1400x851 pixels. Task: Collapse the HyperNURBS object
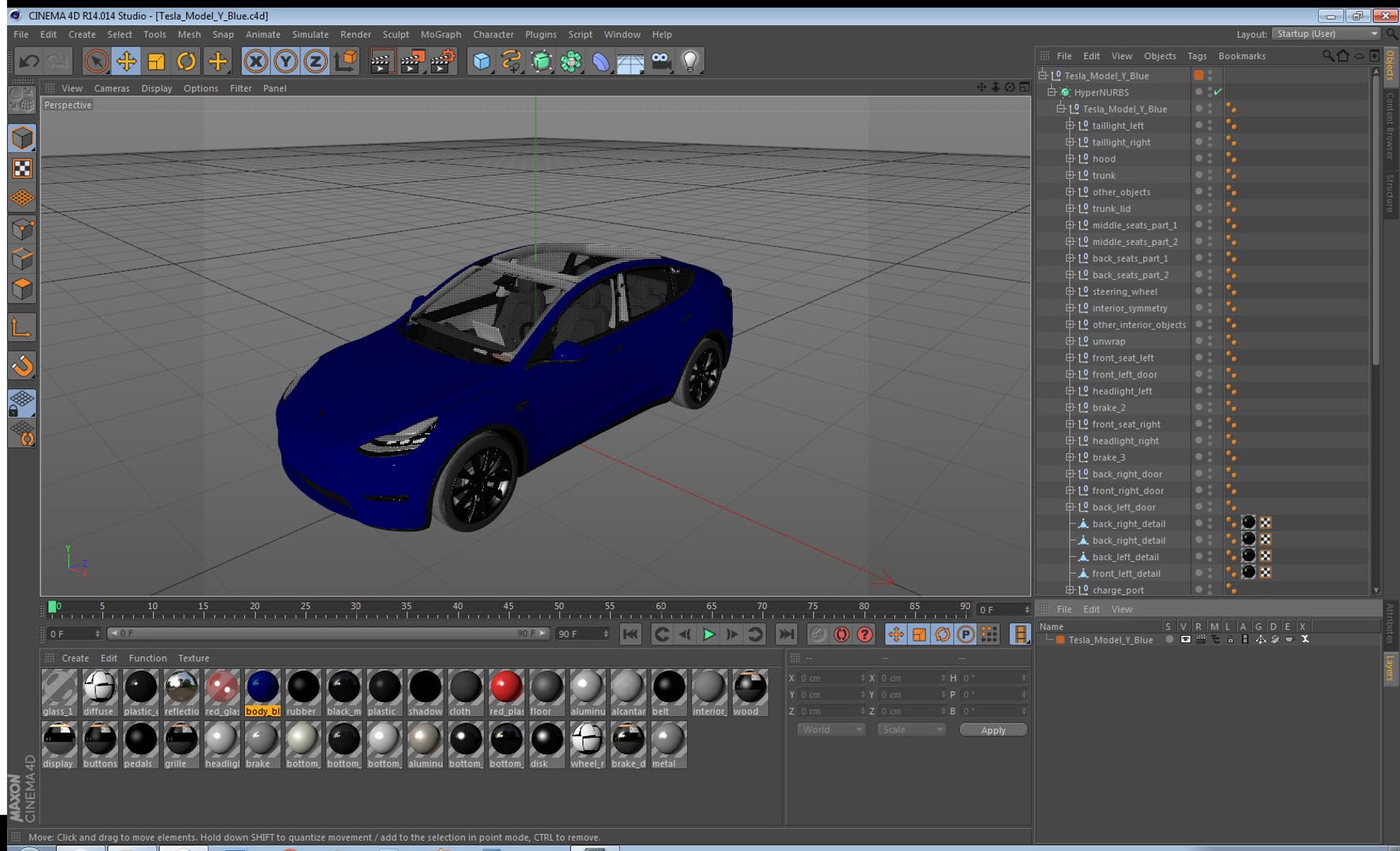click(1052, 92)
